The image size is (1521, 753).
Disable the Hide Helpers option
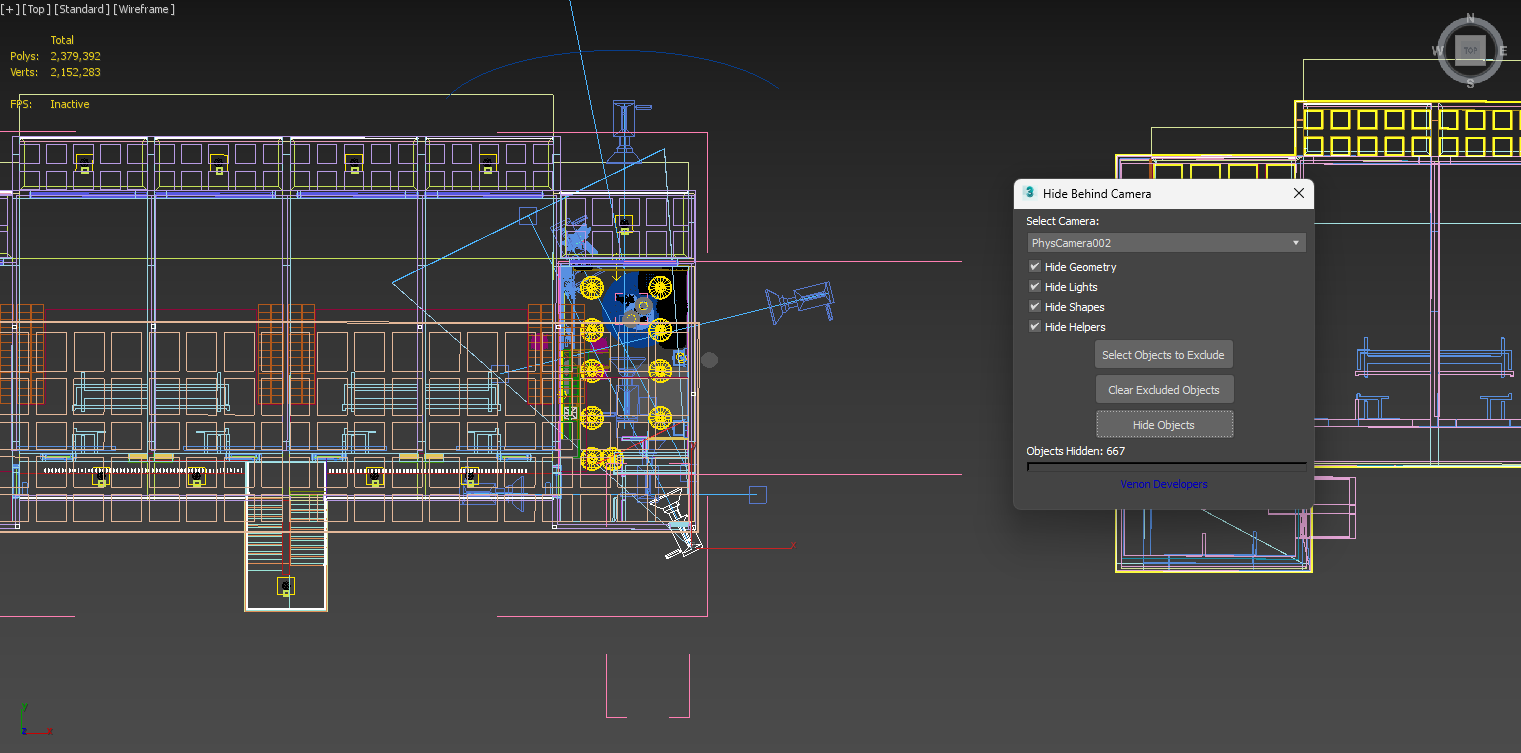(x=1035, y=327)
